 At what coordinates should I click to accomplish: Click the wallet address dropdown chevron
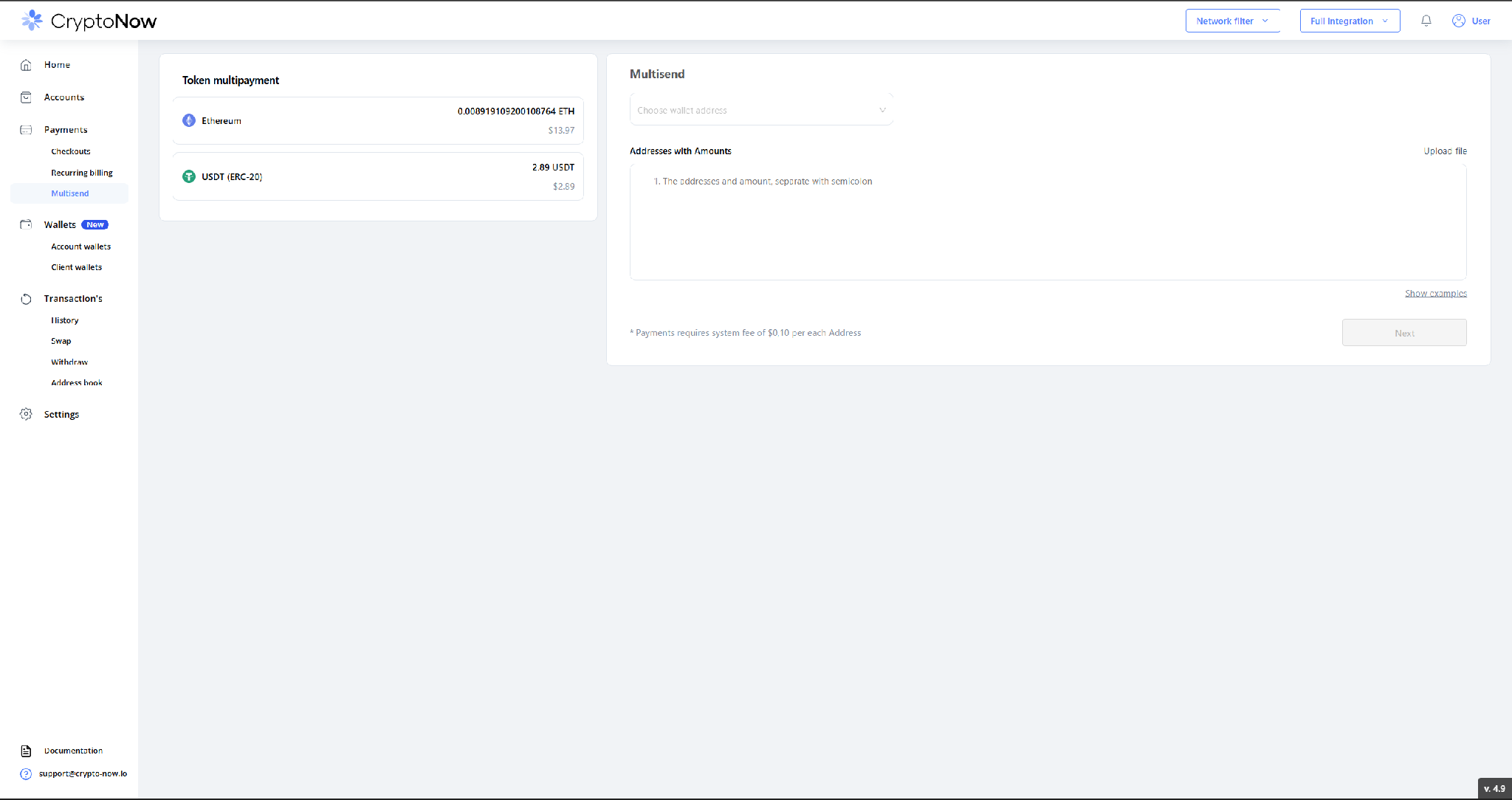[882, 110]
